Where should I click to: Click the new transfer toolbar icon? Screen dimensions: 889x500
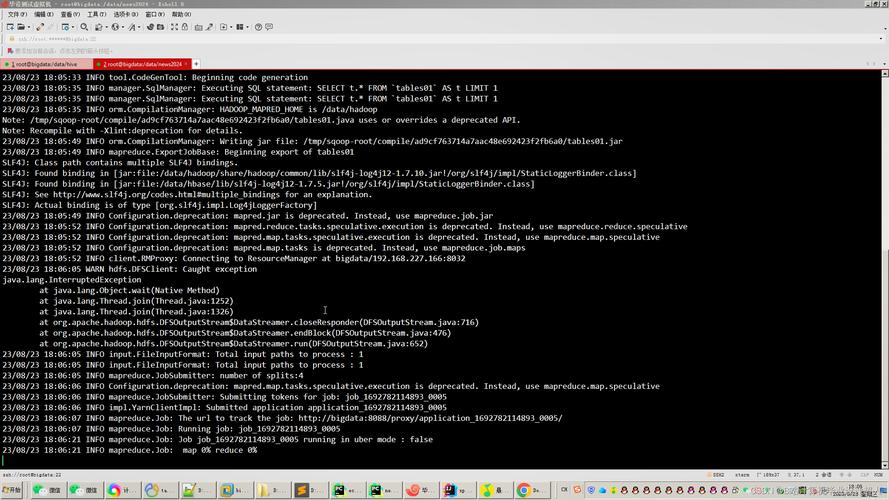[x=223, y=27]
